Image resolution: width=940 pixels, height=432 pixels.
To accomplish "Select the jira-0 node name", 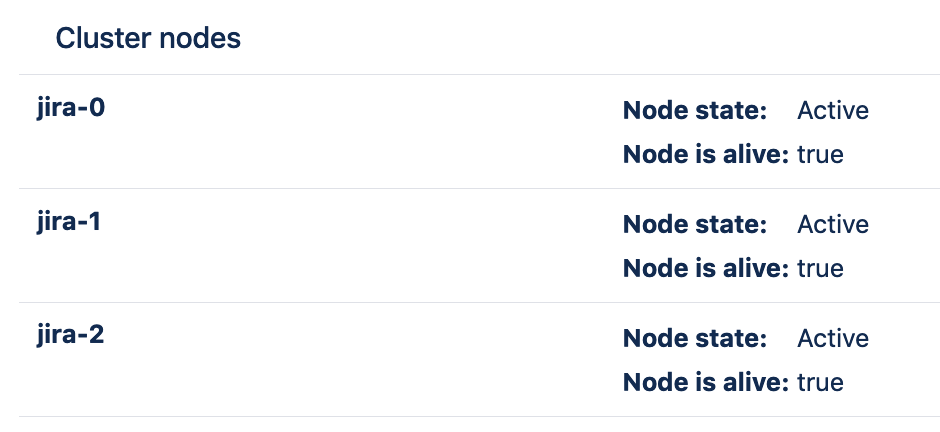I will point(70,107).
